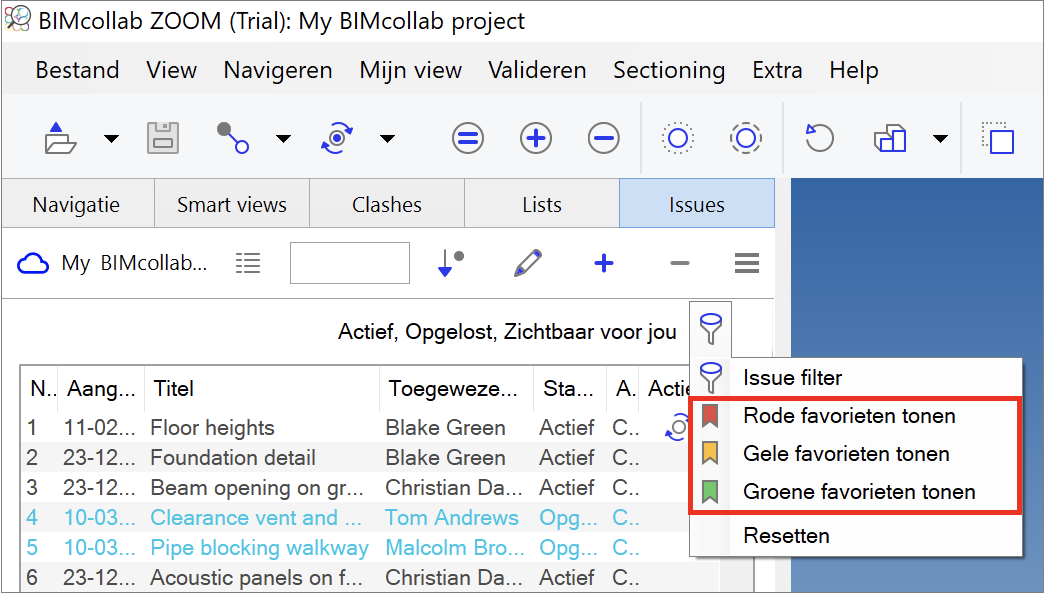Viewport: 1044px width, 594px height.
Task: Open the Sectioning menu
Action: (x=669, y=70)
